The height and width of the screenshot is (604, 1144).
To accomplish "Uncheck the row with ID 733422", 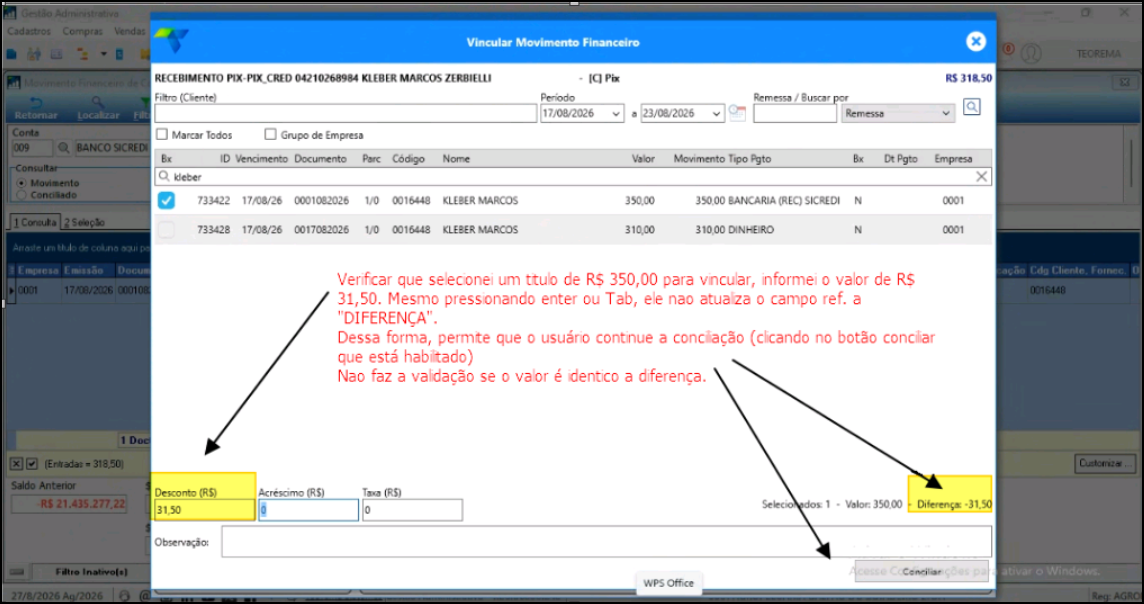I will pos(166,201).
